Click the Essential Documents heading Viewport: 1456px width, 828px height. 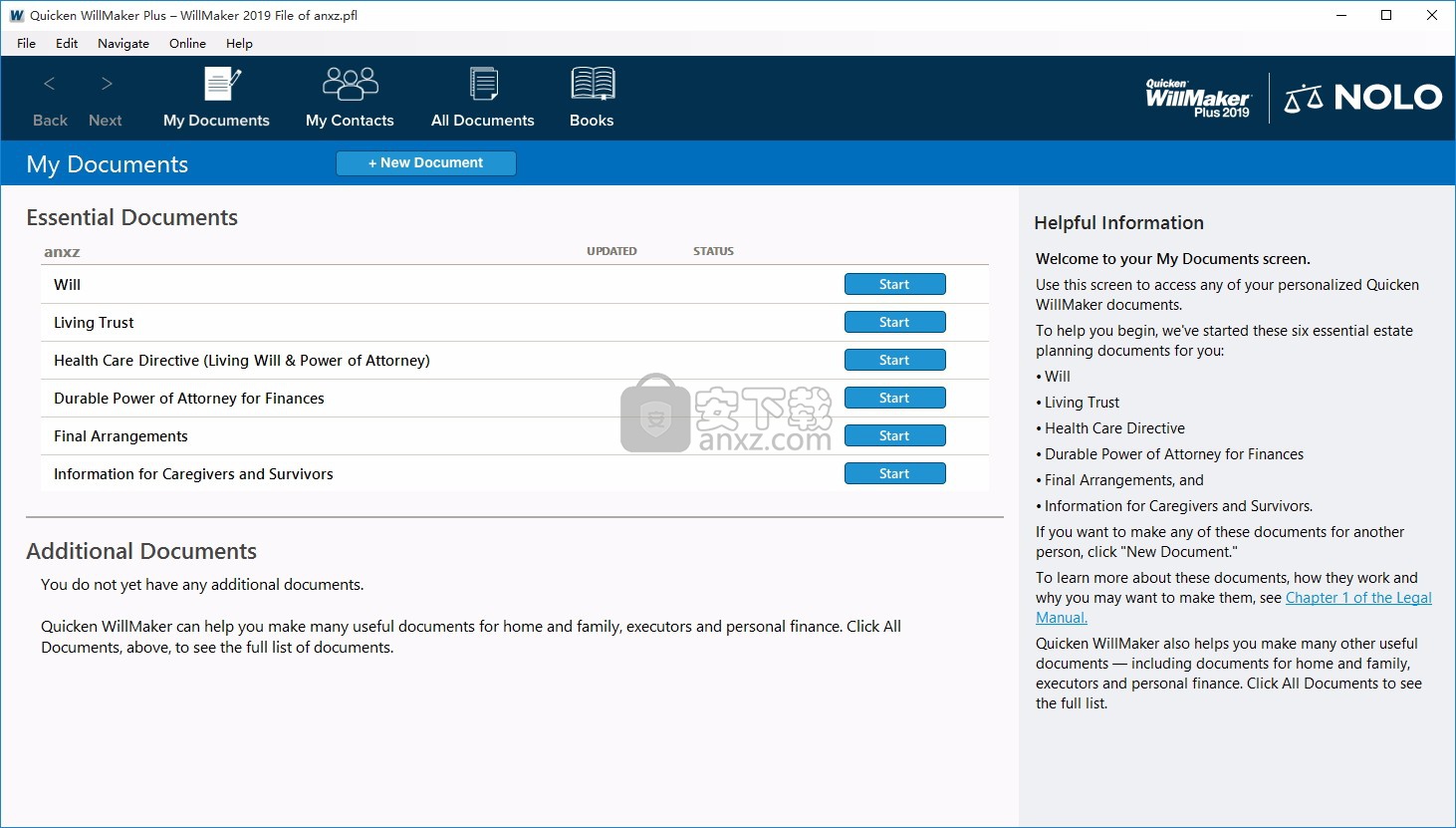(x=131, y=217)
